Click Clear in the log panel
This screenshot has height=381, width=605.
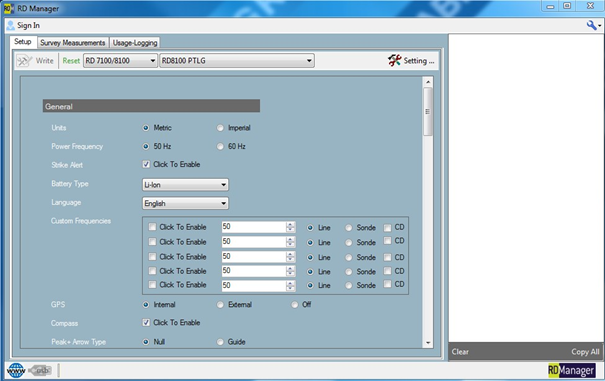pos(460,352)
